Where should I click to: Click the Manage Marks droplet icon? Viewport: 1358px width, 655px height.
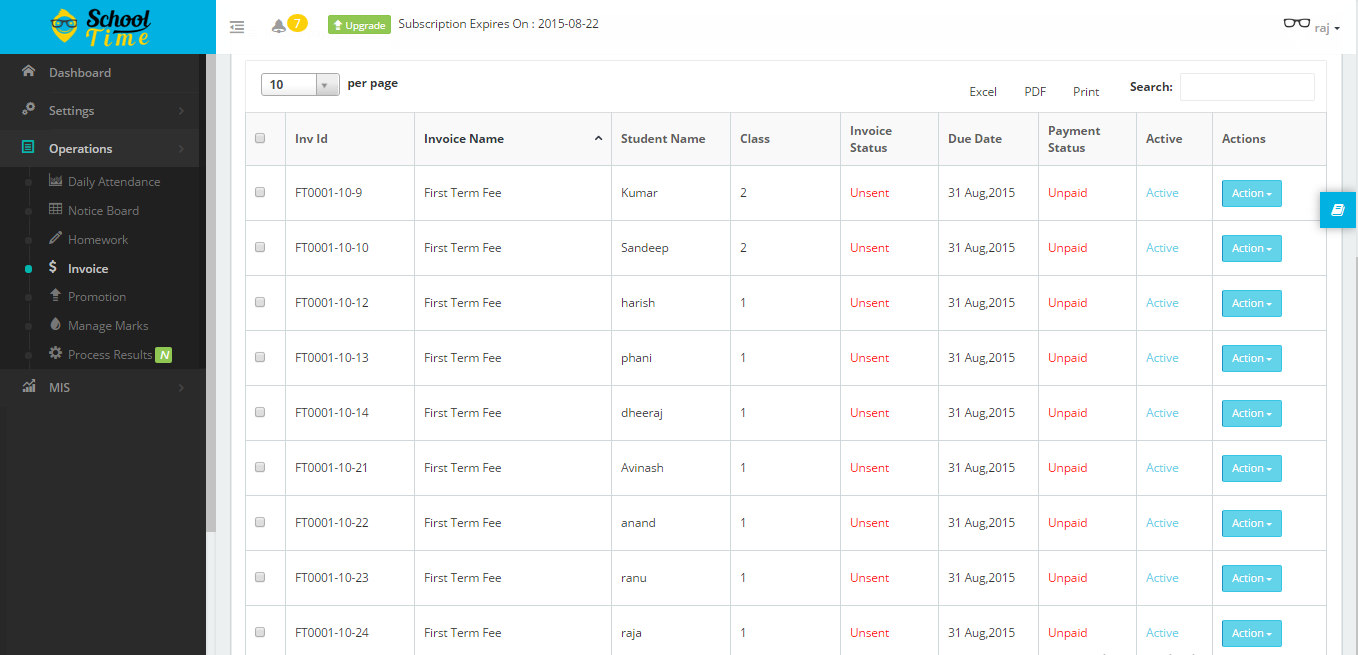pos(55,325)
